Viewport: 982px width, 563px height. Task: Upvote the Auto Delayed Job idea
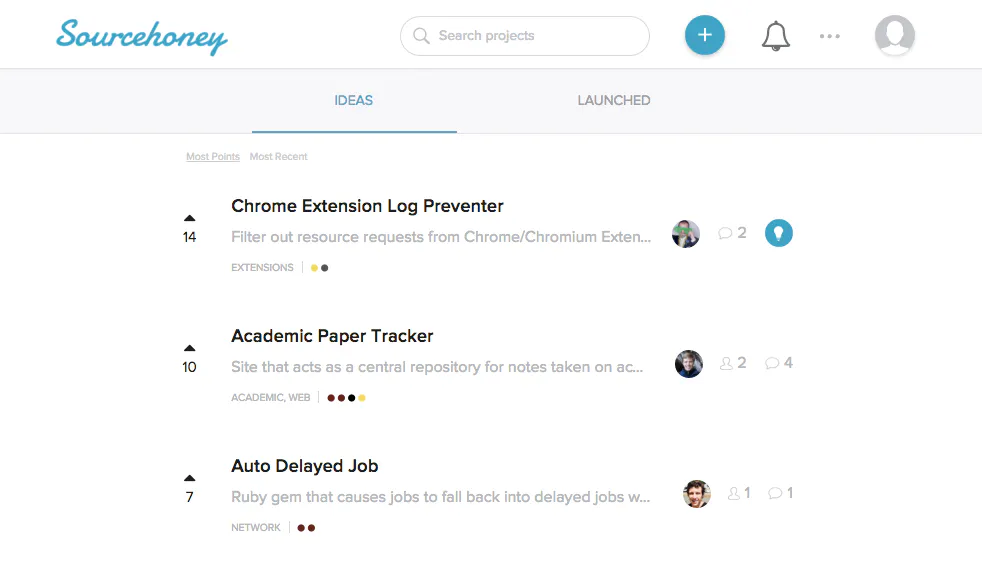(190, 478)
